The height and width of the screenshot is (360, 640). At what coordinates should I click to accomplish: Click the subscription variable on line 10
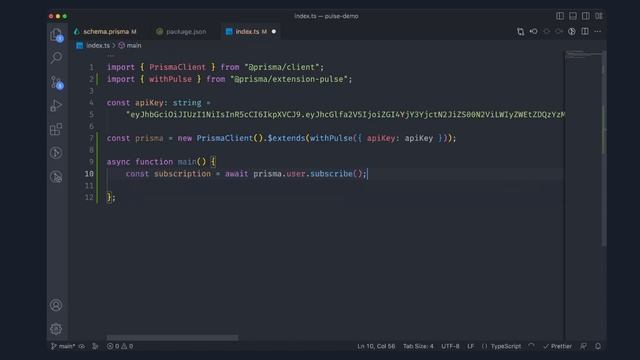coord(182,173)
